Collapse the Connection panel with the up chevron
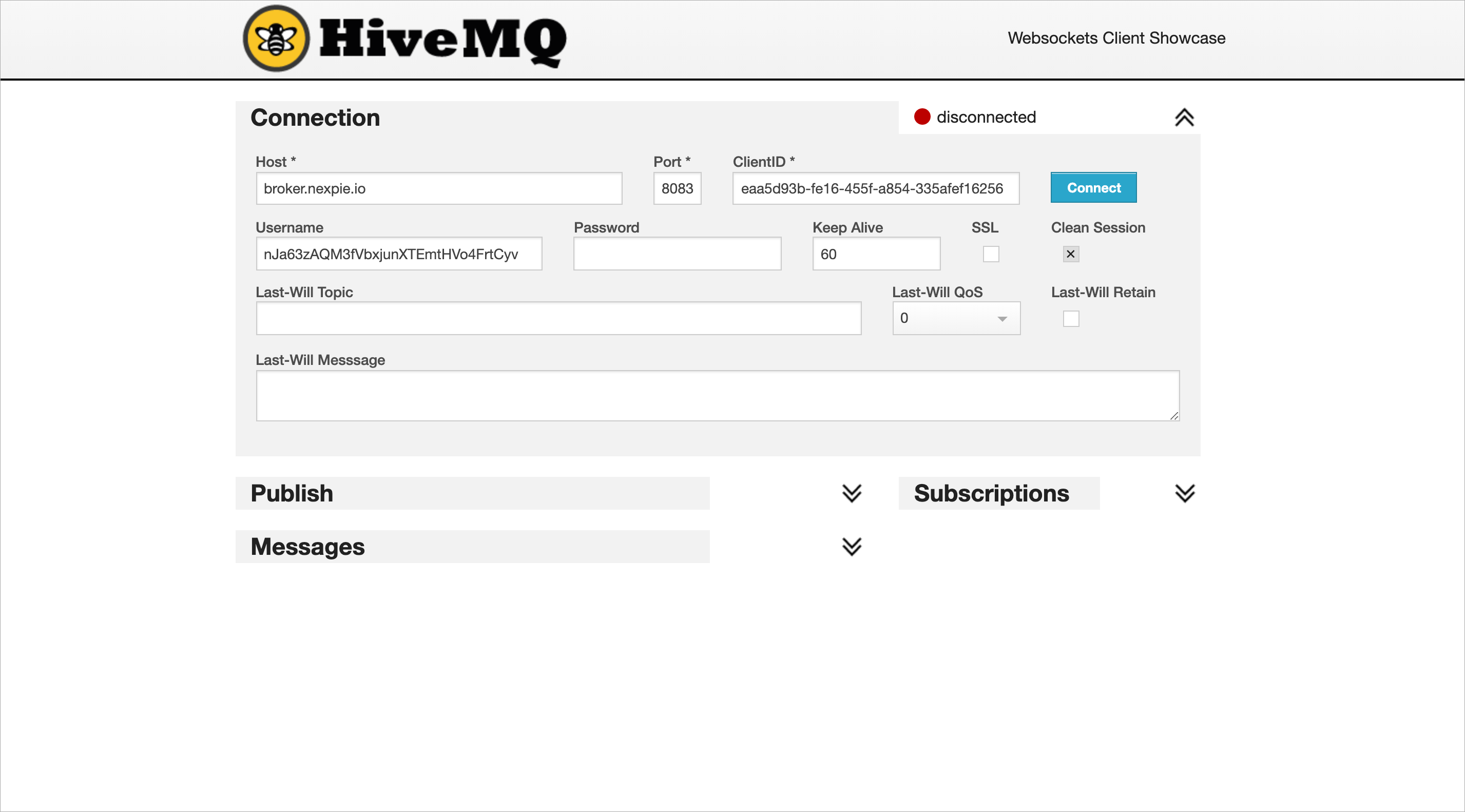Screen dimensions: 1465x812 tap(1185, 118)
